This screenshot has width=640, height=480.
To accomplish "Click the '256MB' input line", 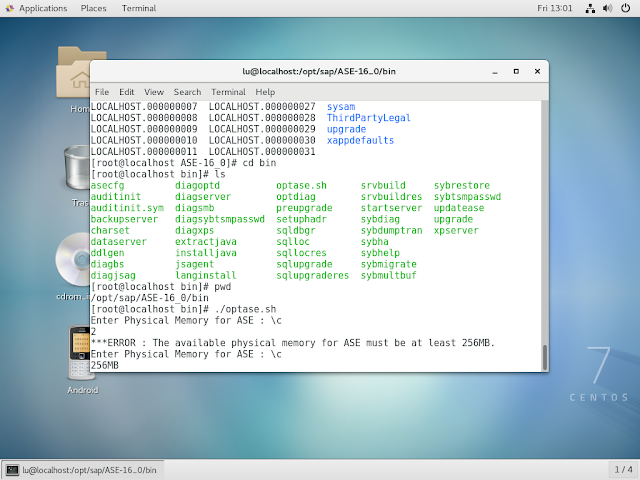I will [104, 365].
